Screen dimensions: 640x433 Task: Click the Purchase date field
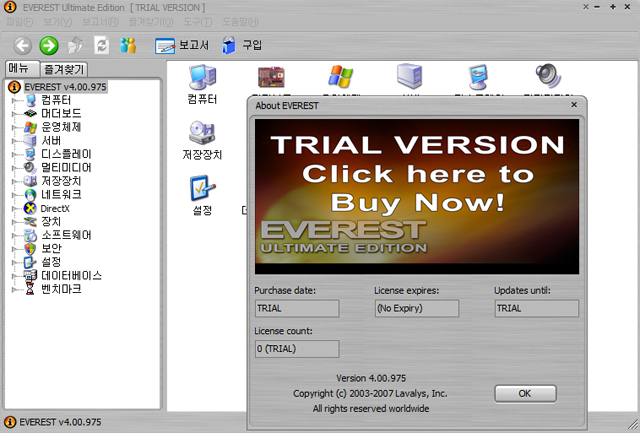(297, 308)
